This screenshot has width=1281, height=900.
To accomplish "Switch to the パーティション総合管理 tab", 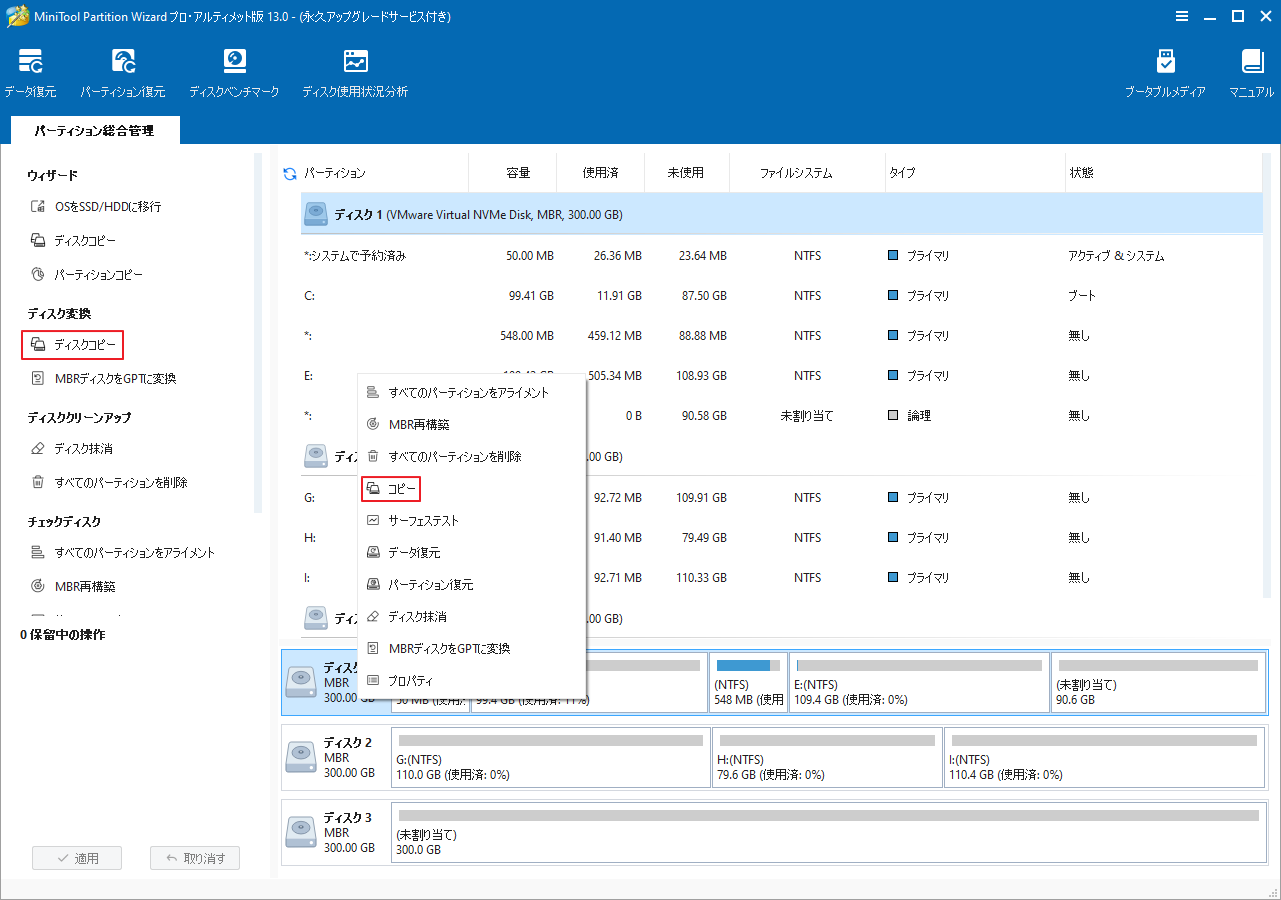I will click(94, 130).
